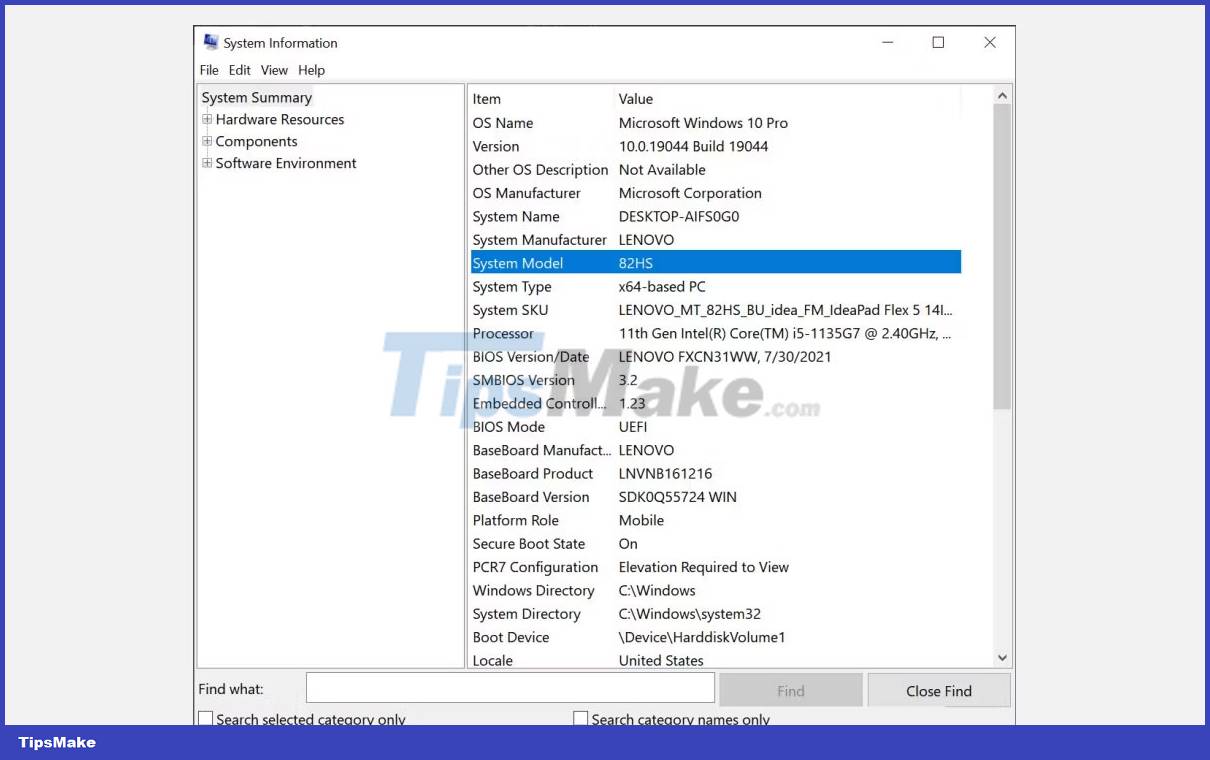Open the Edit menu
Screen dimensions: 1210x760
click(x=239, y=70)
